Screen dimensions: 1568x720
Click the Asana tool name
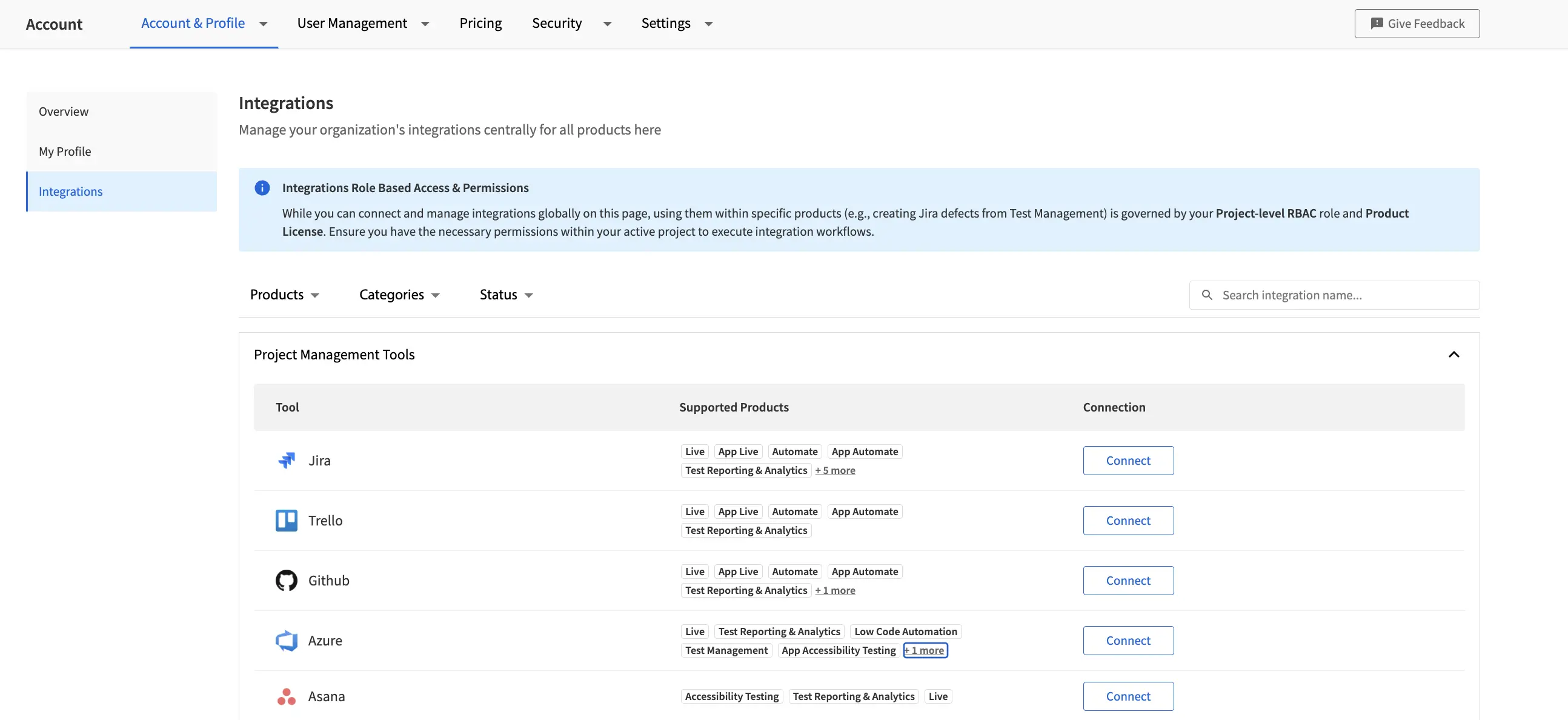click(326, 696)
